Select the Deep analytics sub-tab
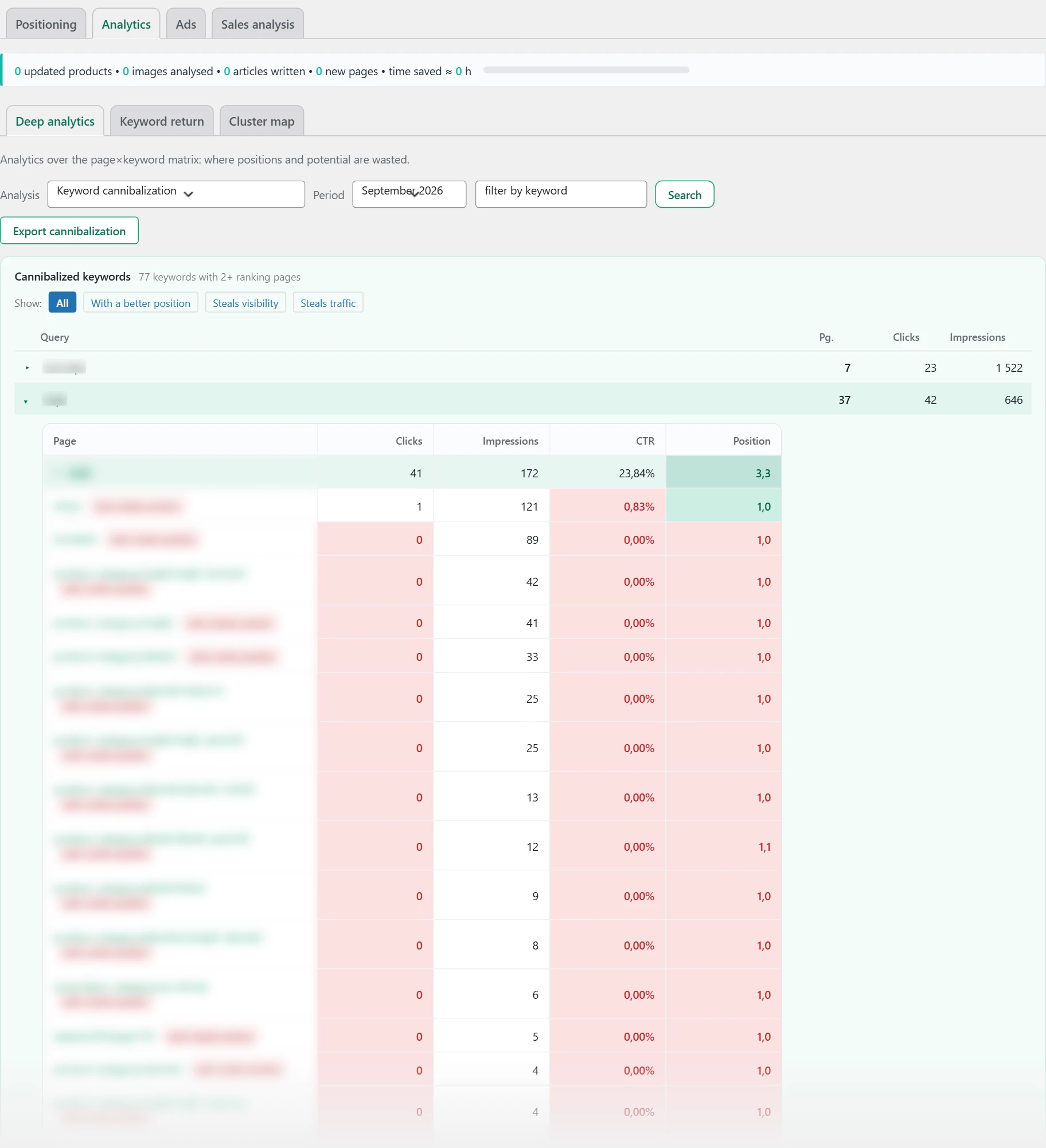The image size is (1046, 1148). (x=55, y=121)
